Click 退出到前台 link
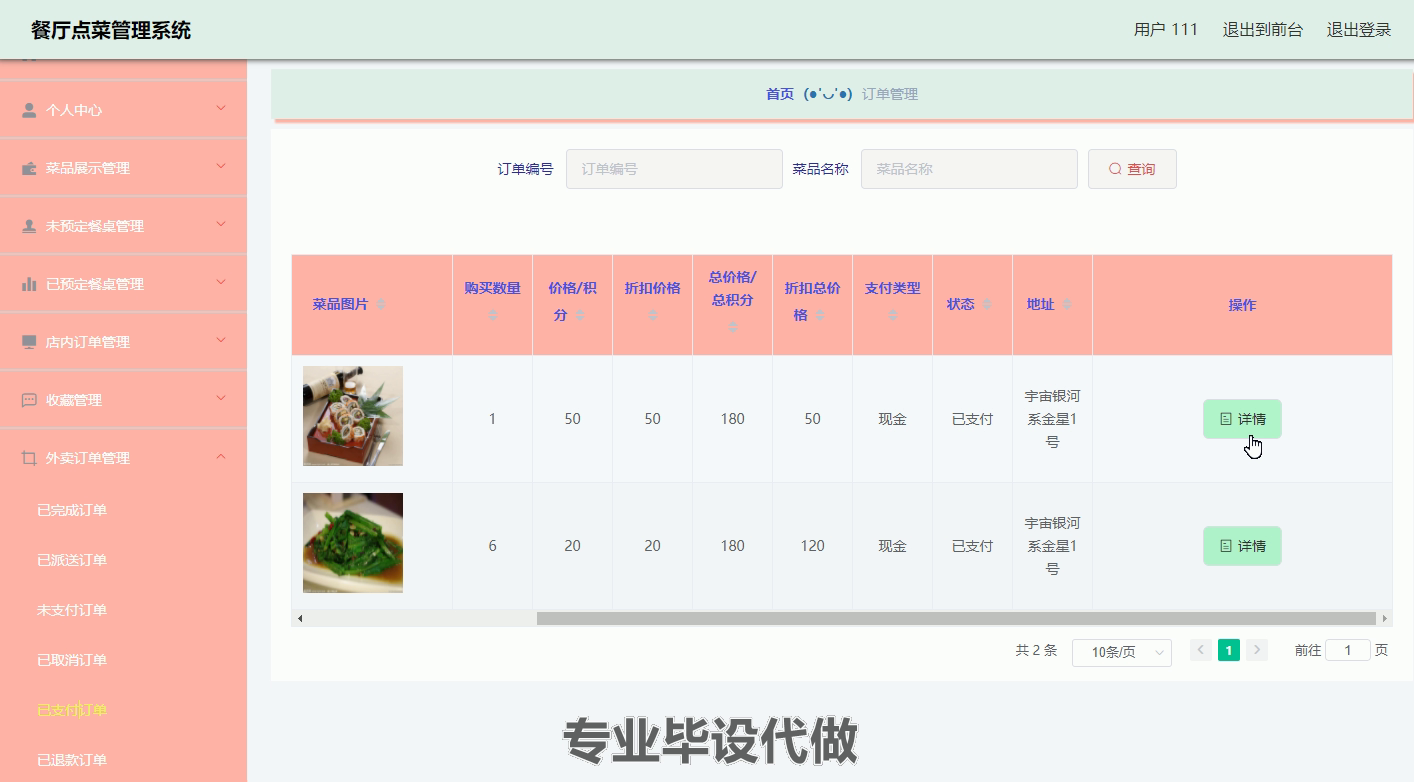This screenshot has width=1414, height=782. (x=1263, y=30)
